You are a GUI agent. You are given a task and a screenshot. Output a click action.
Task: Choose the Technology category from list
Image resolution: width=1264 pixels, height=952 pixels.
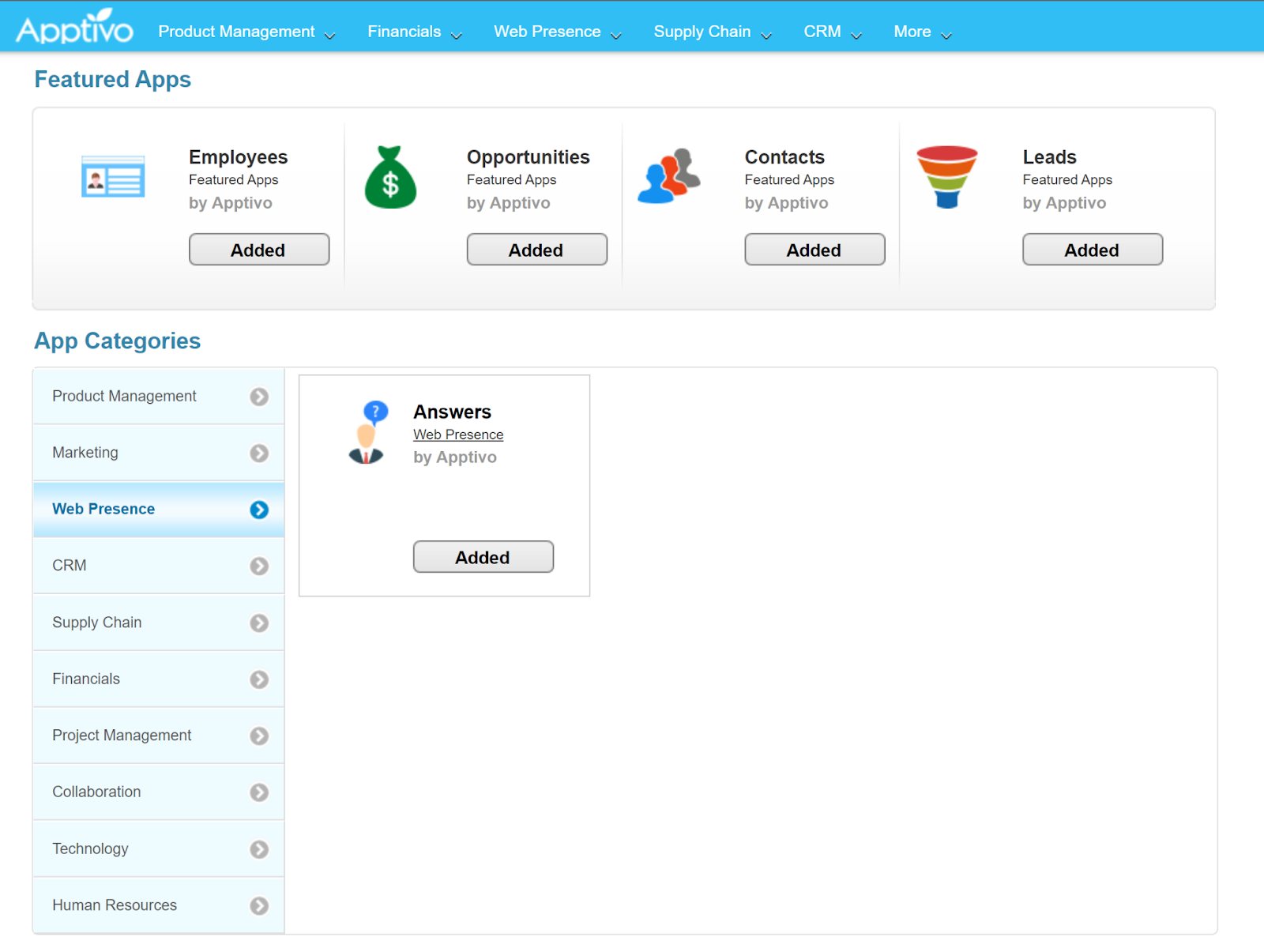point(90,849)
